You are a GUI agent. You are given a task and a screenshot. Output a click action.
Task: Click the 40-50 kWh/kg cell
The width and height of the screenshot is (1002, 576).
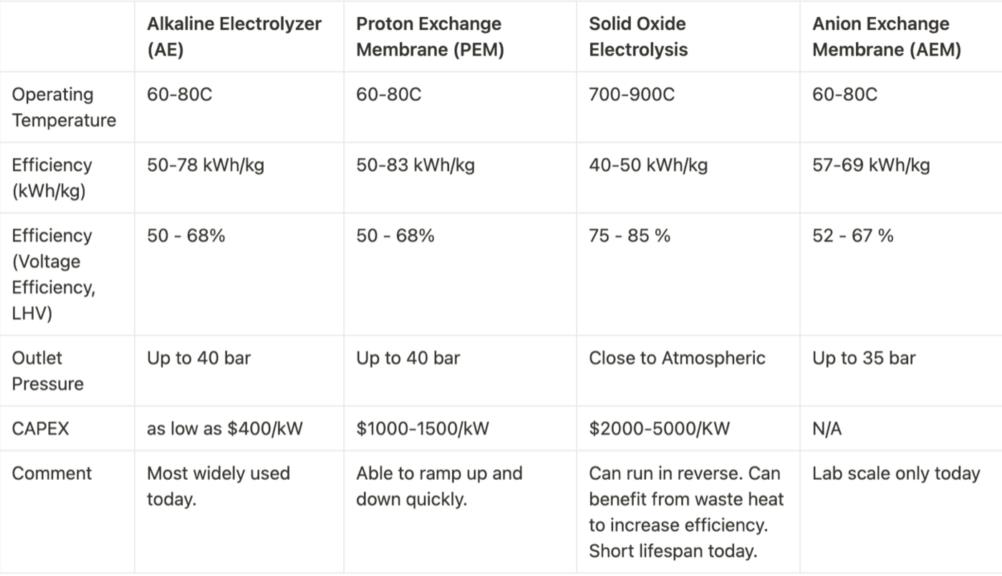tap(647, 166)
